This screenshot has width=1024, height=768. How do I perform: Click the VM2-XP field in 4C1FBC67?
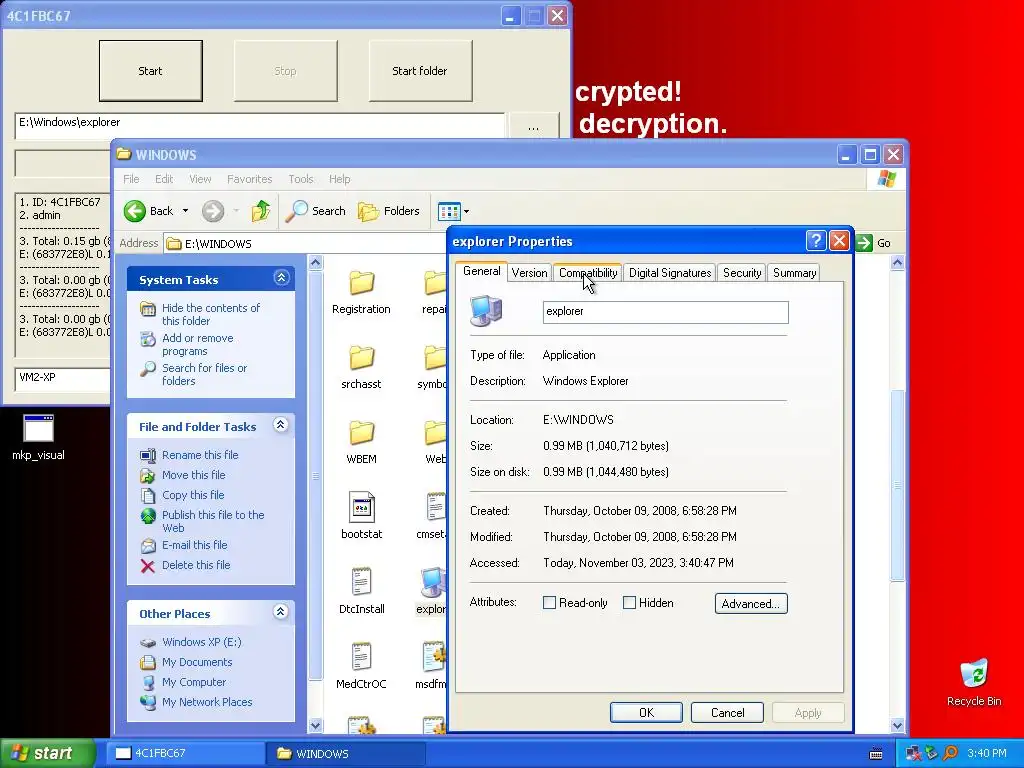[63, 379]
